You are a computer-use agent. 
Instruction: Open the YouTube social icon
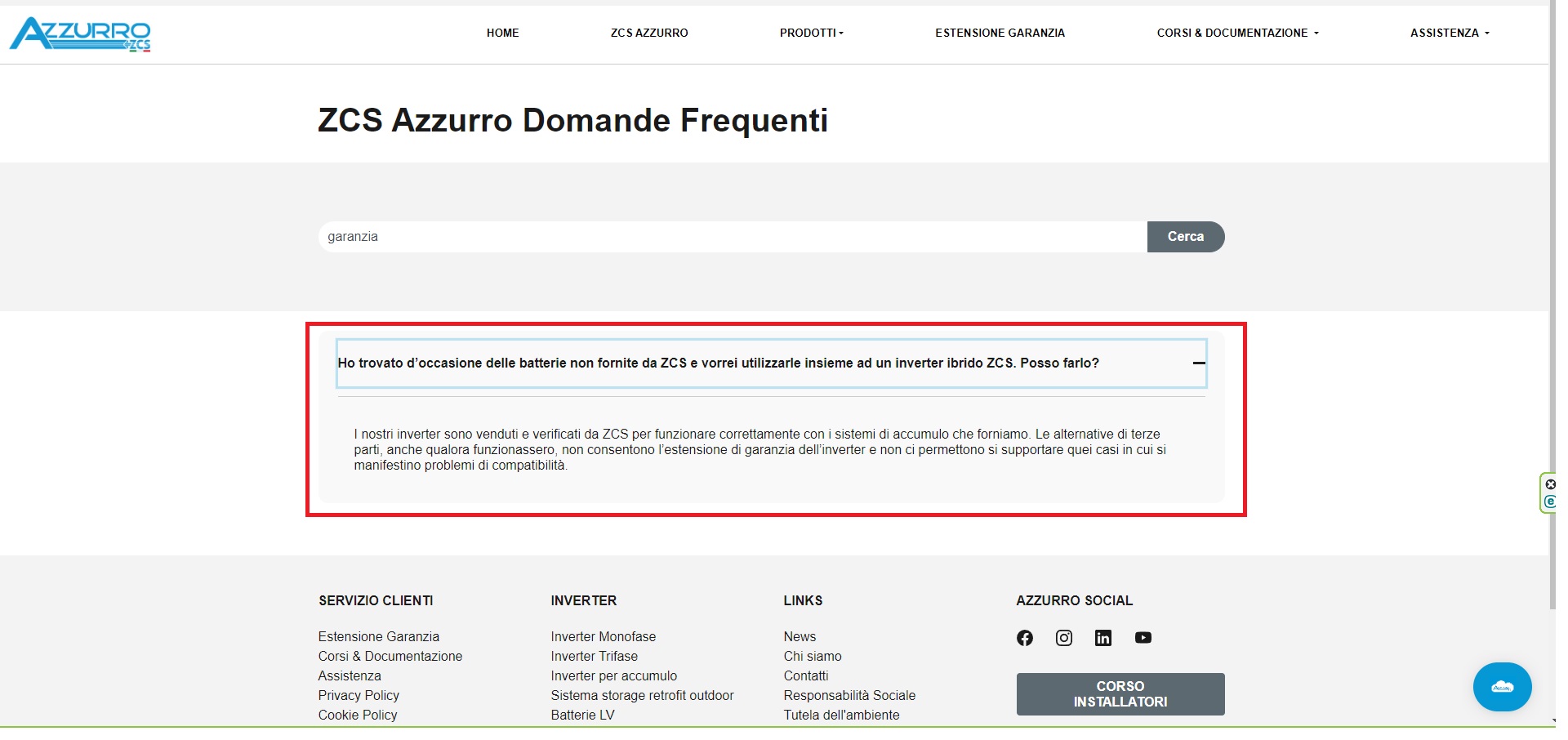click(x=1143, y=638)
